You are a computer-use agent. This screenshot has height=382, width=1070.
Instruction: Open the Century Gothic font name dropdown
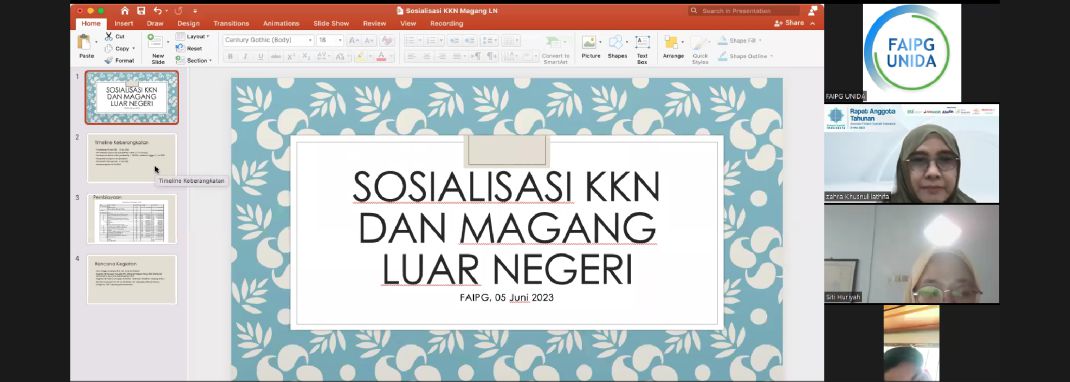click(x=310, y=40)
